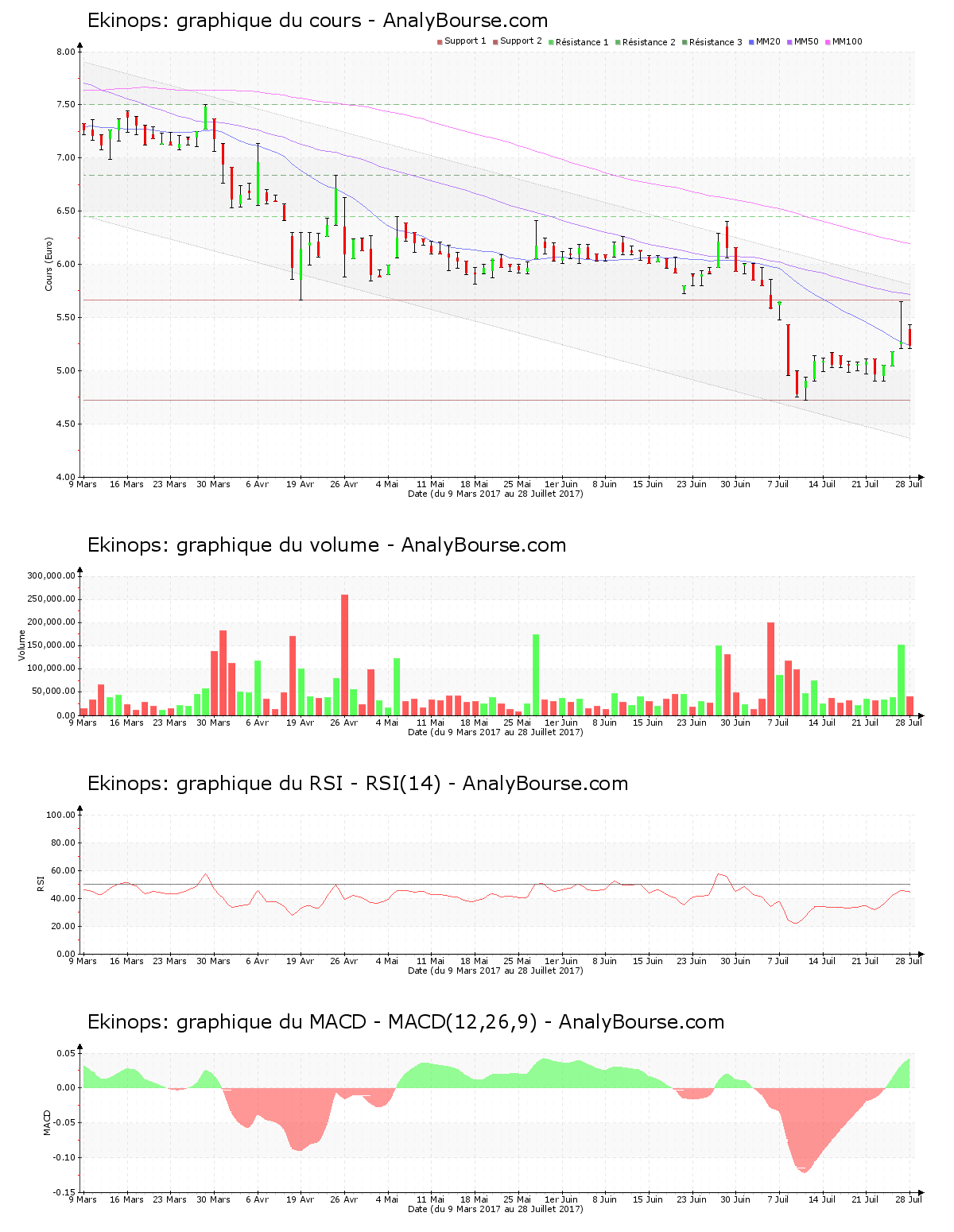Click the date range caption under MACD chart
Image resolution: width=954 pixels, height=1232 pixels.
coord(495,1209)
